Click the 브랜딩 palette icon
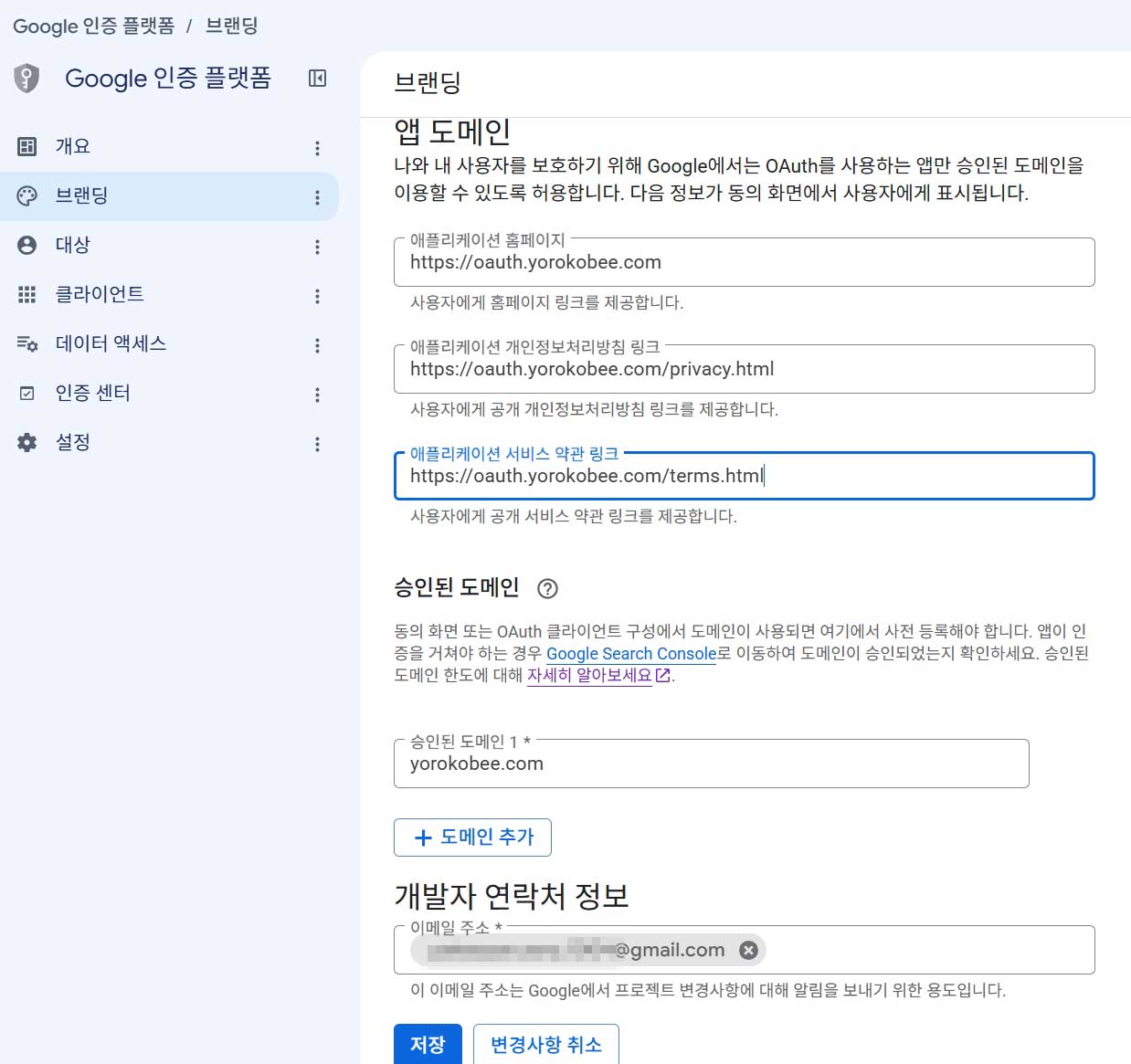The width and height of the screenshot is (1131, 1064). [27, 195]
